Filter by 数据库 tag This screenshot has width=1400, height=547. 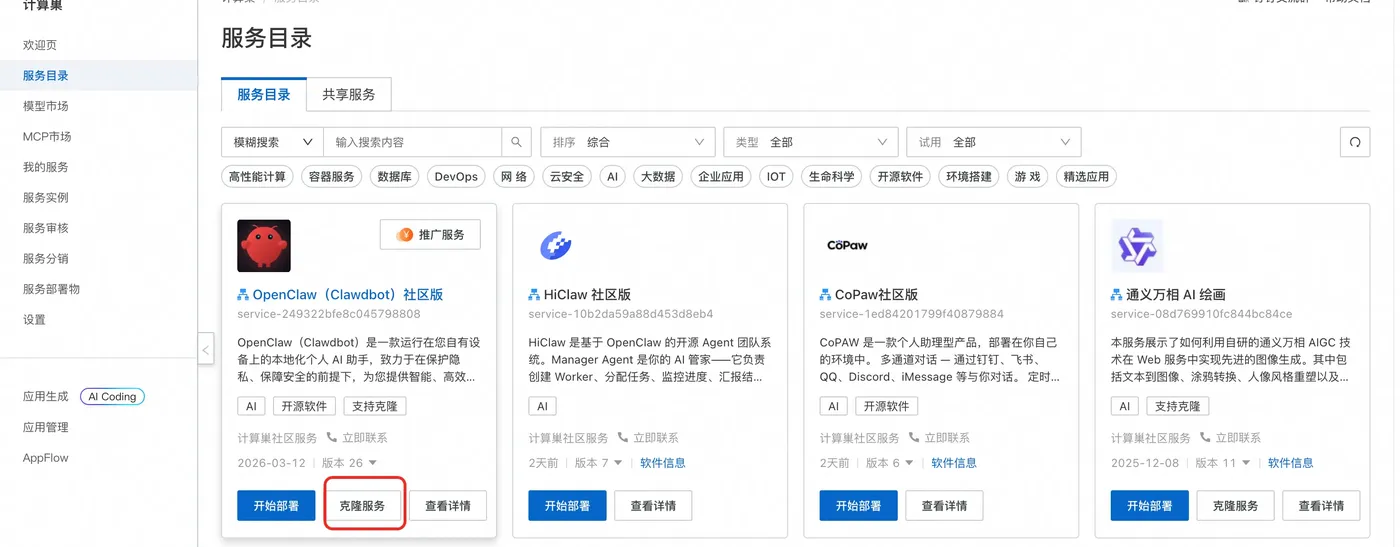[x=394, y=177]
